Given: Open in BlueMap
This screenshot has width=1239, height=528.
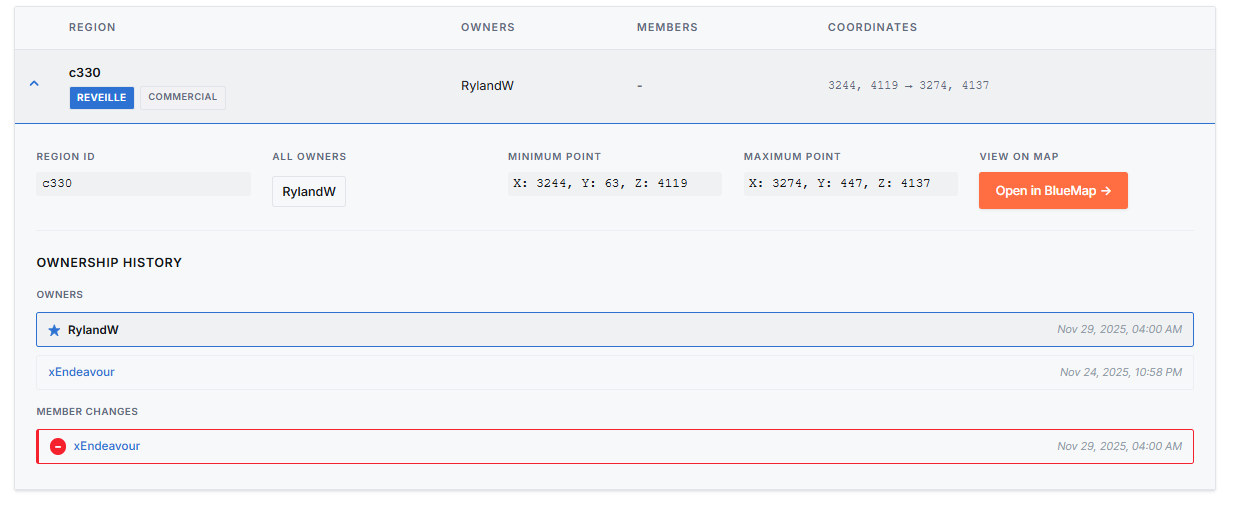Looking at the screenshot, I should pyautogui.click(x=1053, y=190).
